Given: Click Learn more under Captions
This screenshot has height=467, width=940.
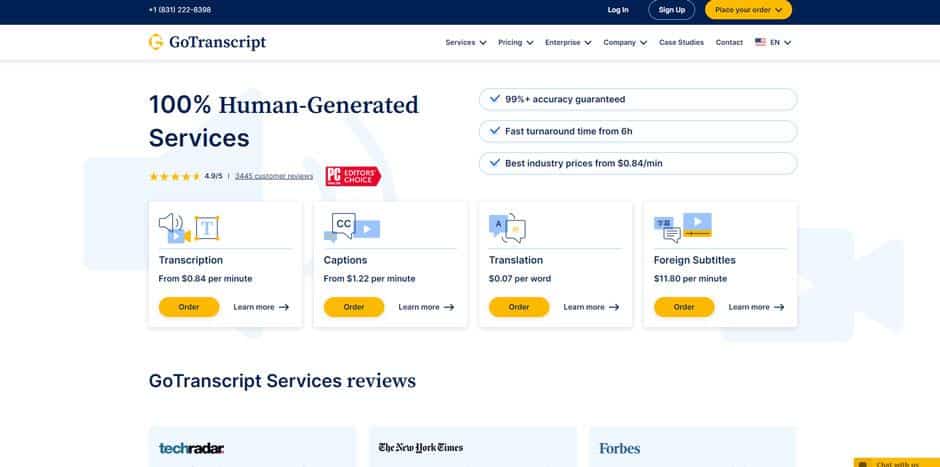Looking at the screenshot, I should click(x=426, y=307).
